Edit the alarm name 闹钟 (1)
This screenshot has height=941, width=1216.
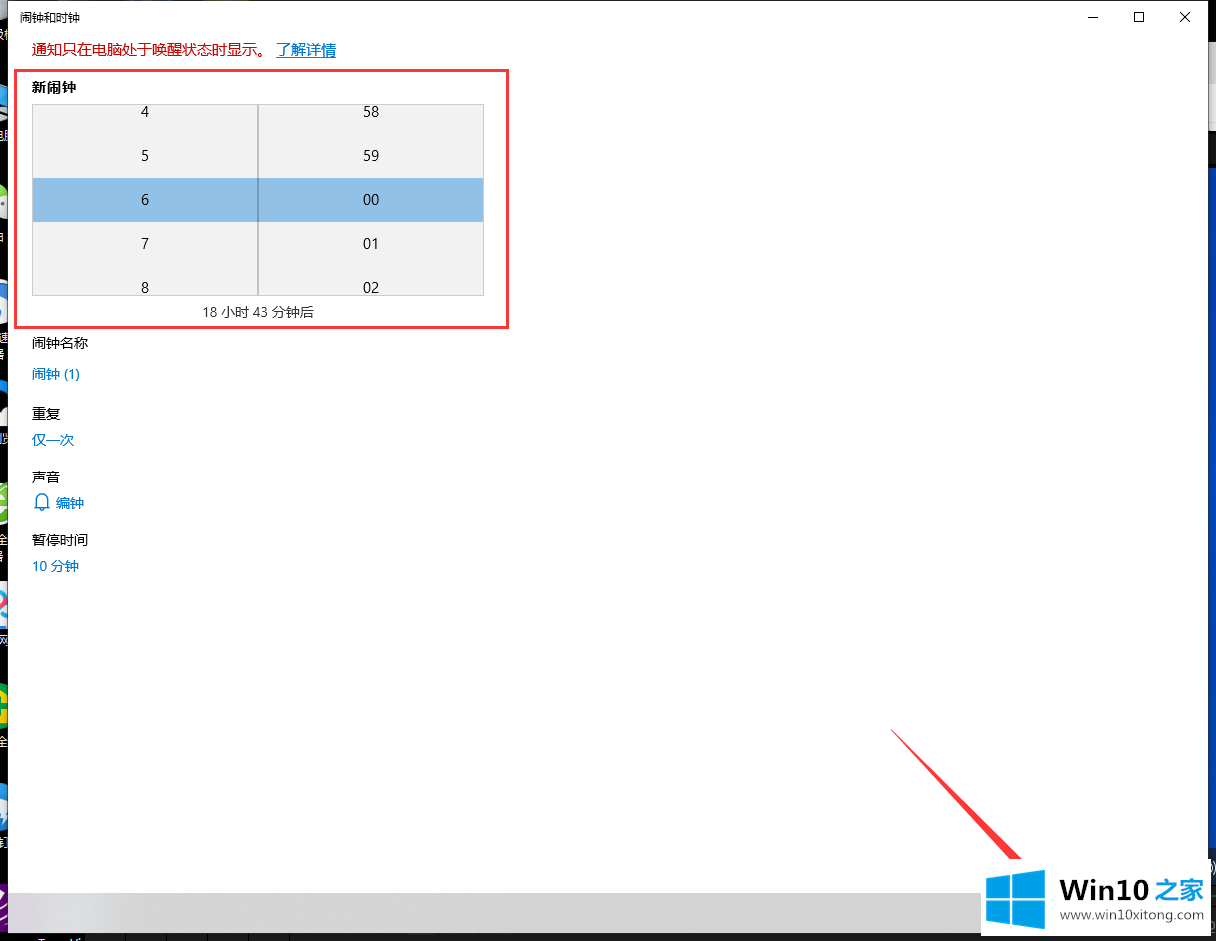56,374
